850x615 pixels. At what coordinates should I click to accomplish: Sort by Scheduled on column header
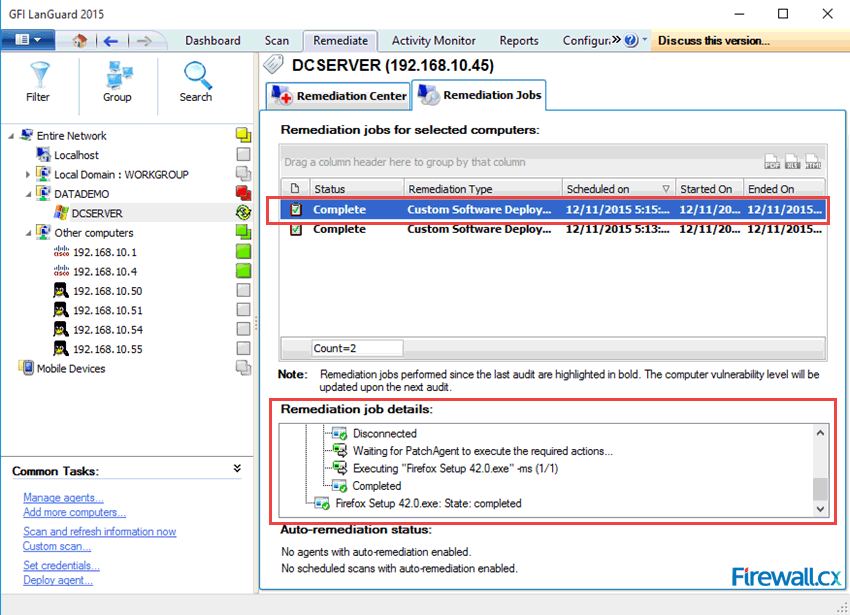(618, 189)
